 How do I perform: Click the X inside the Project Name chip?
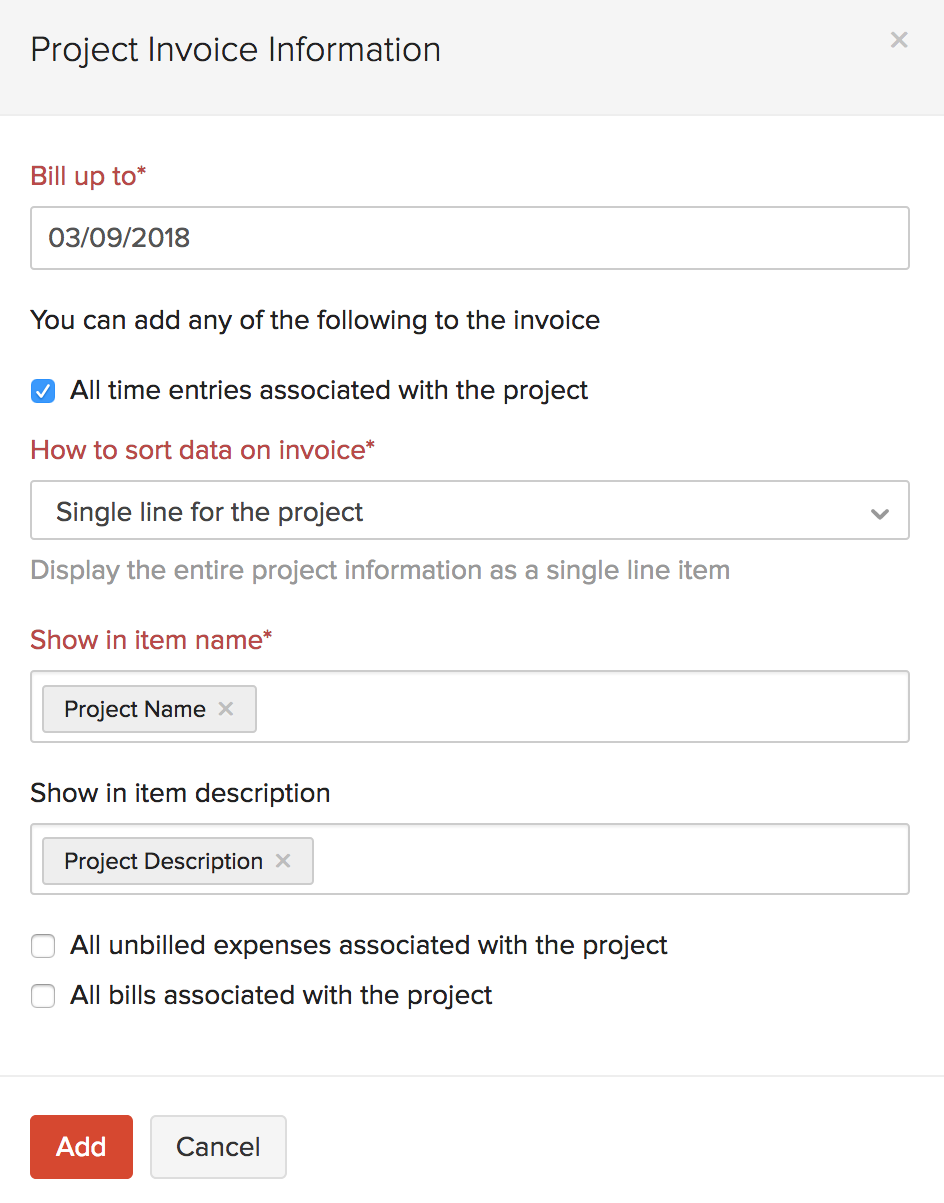tap(226, 708)
